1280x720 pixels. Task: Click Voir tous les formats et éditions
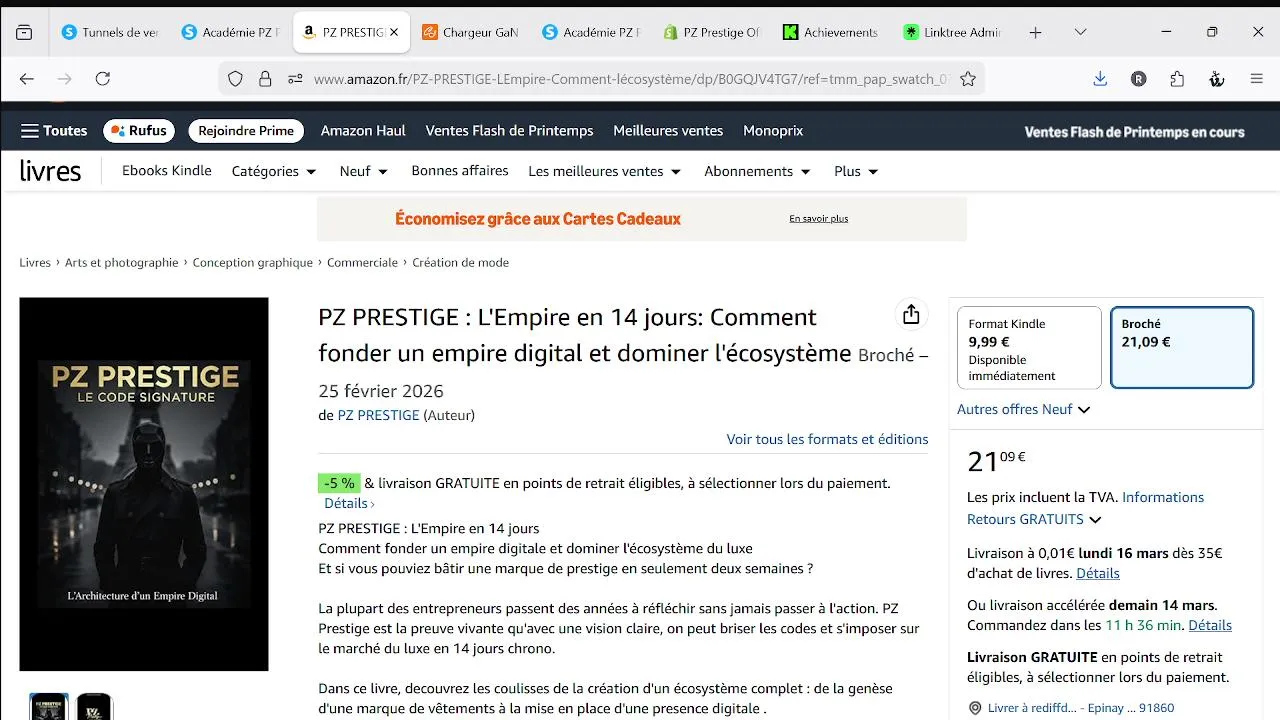click(x=827, y=439)
